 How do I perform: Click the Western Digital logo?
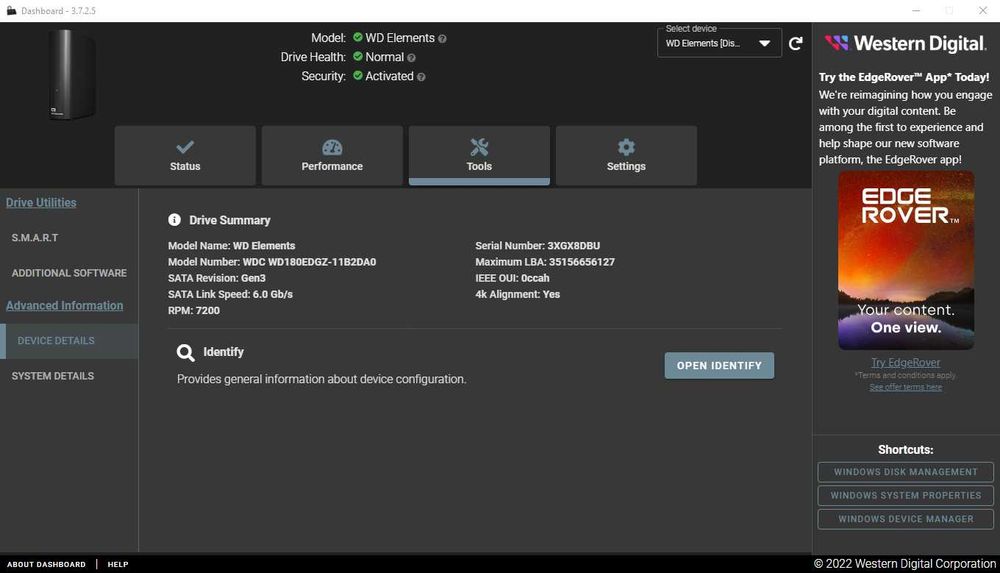click(905, 43)
